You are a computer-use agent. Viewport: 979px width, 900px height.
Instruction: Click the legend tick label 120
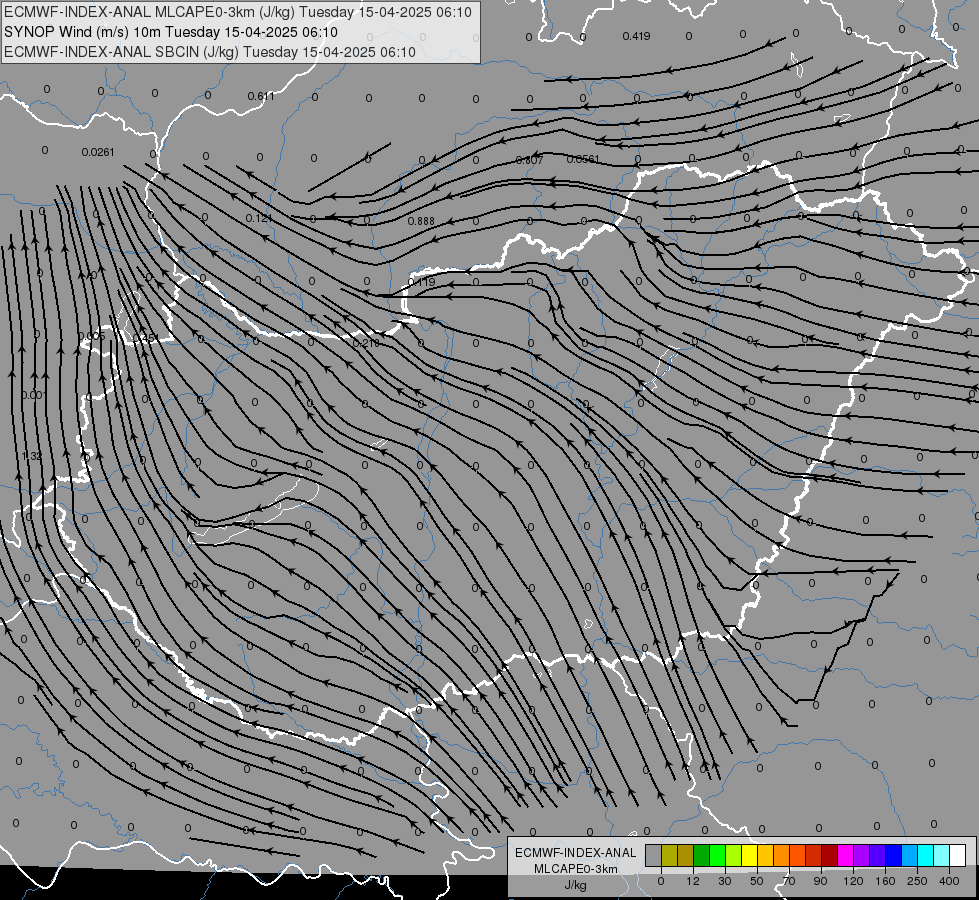click(853, 881)
